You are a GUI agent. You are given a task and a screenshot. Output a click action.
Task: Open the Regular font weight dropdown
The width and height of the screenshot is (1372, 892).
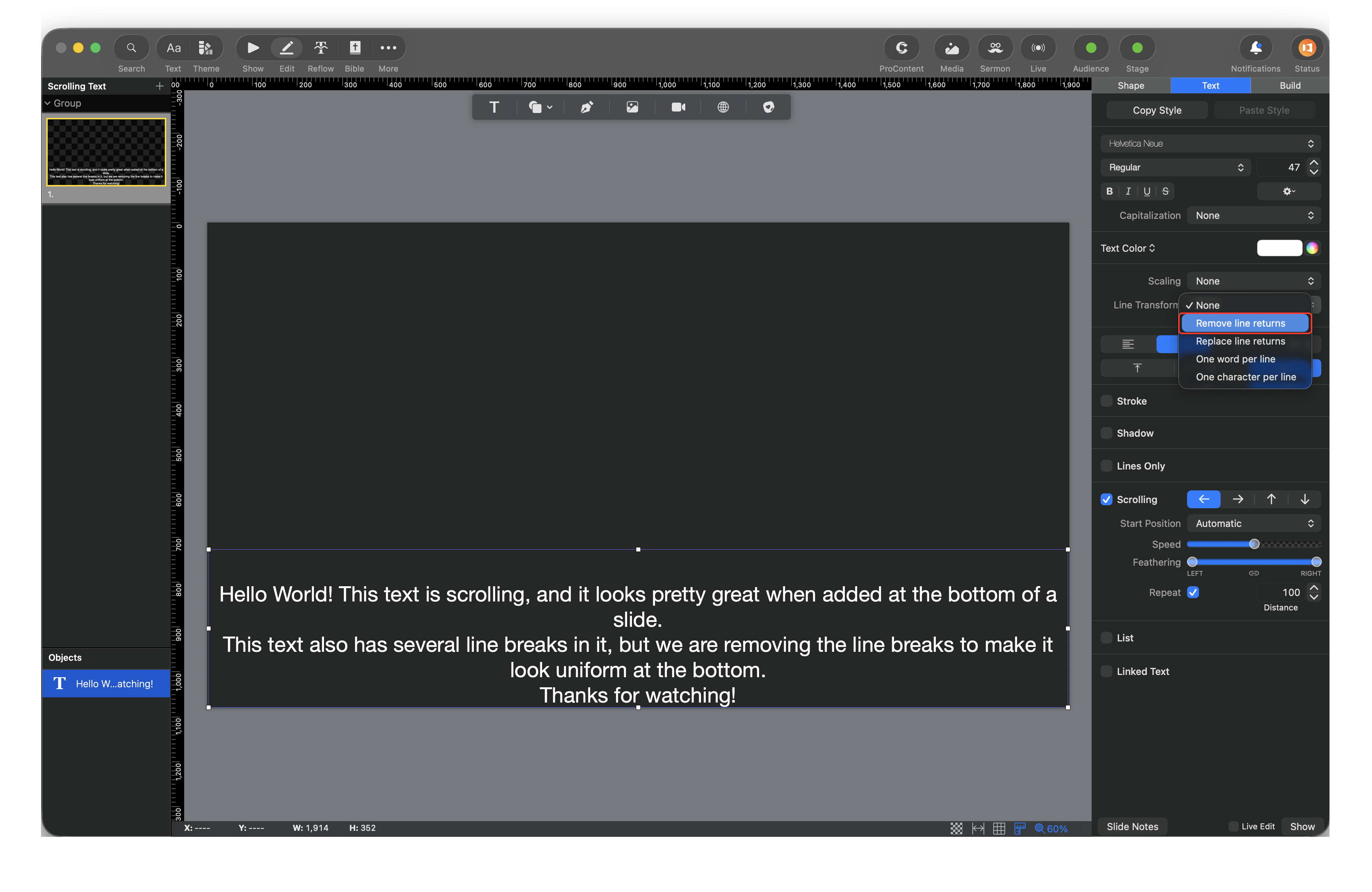(x=1175, y=167)
